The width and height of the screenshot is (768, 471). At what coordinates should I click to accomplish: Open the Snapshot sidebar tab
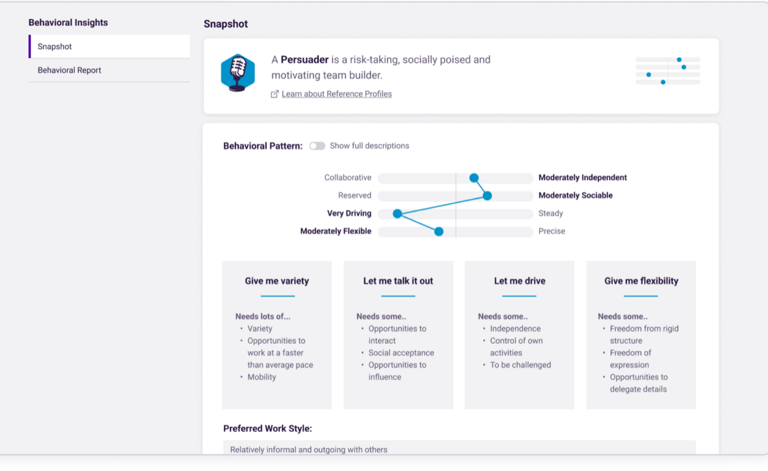click(109, 47)
